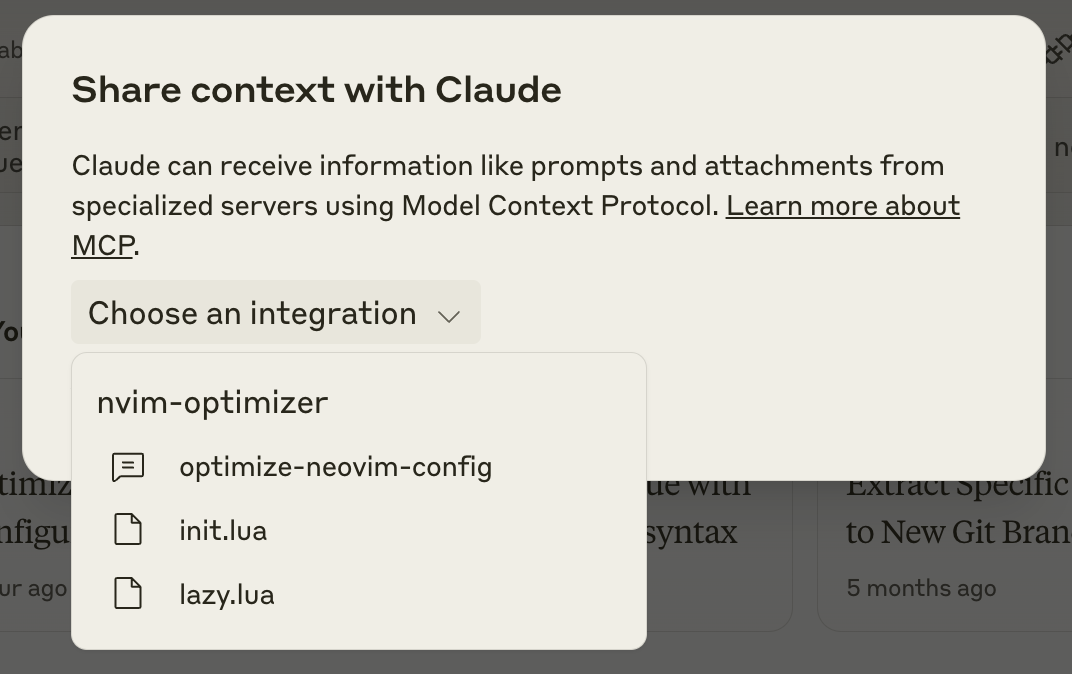Select the nvim-optimizer group header
Image resolution: width=1072 pixels, height=674 pixels.
click(x=213, y=402)
